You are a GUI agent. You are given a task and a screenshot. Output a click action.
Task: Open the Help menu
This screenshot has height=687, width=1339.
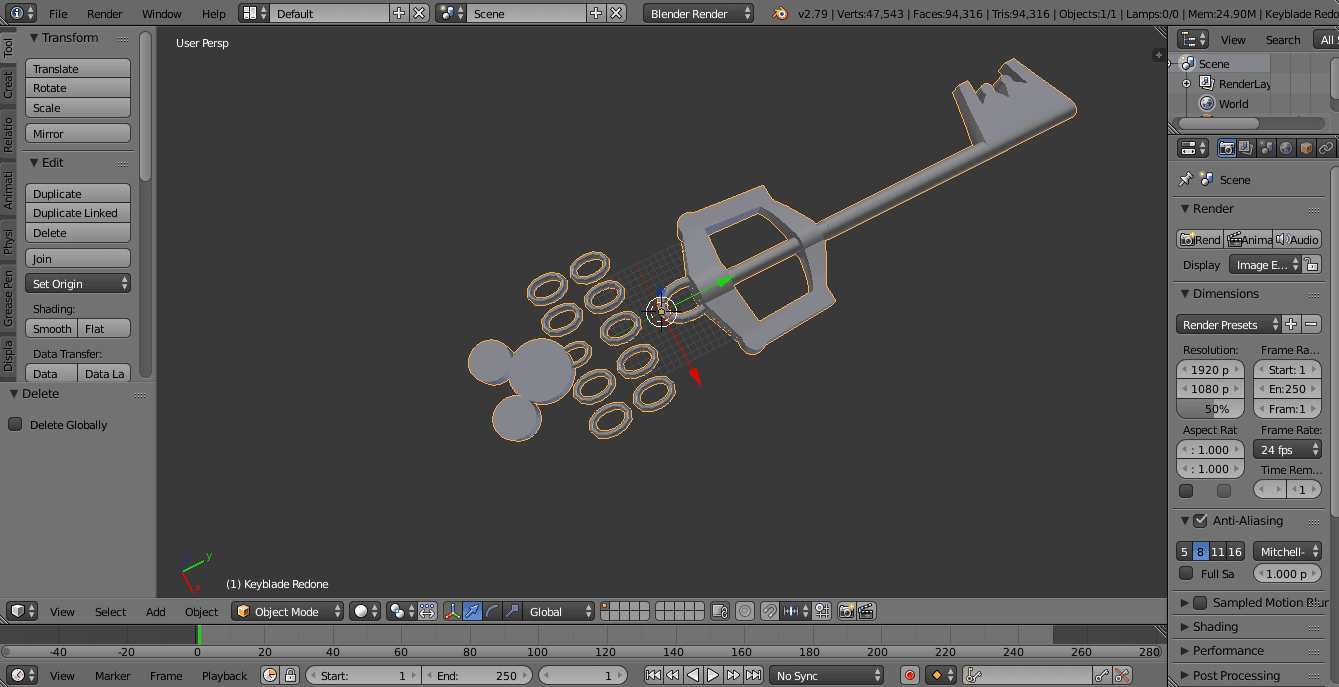coord(213,14)
